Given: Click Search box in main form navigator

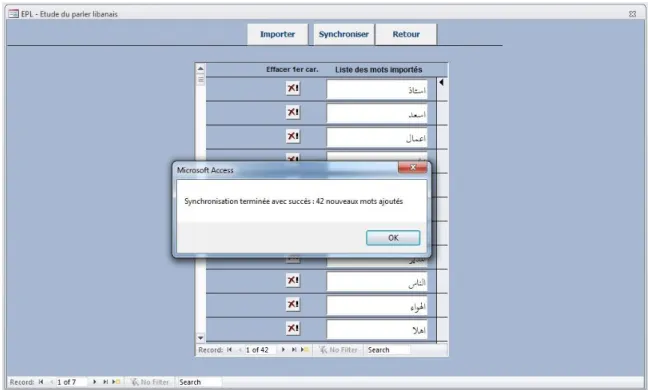Looking at the screenshot, I should [x=199, y=382].
